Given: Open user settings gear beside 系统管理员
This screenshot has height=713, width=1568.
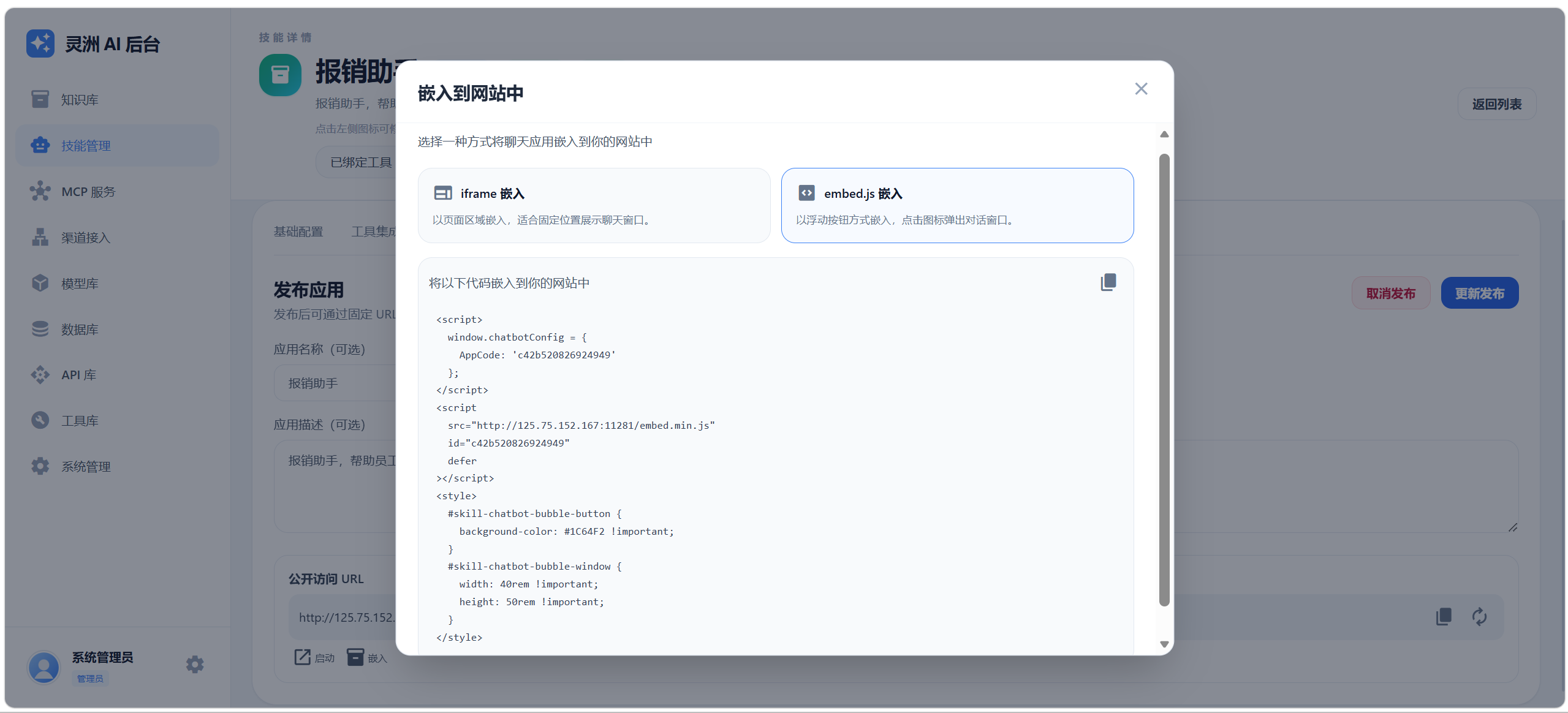Looking at the screenshot, I should coord(195,665).
